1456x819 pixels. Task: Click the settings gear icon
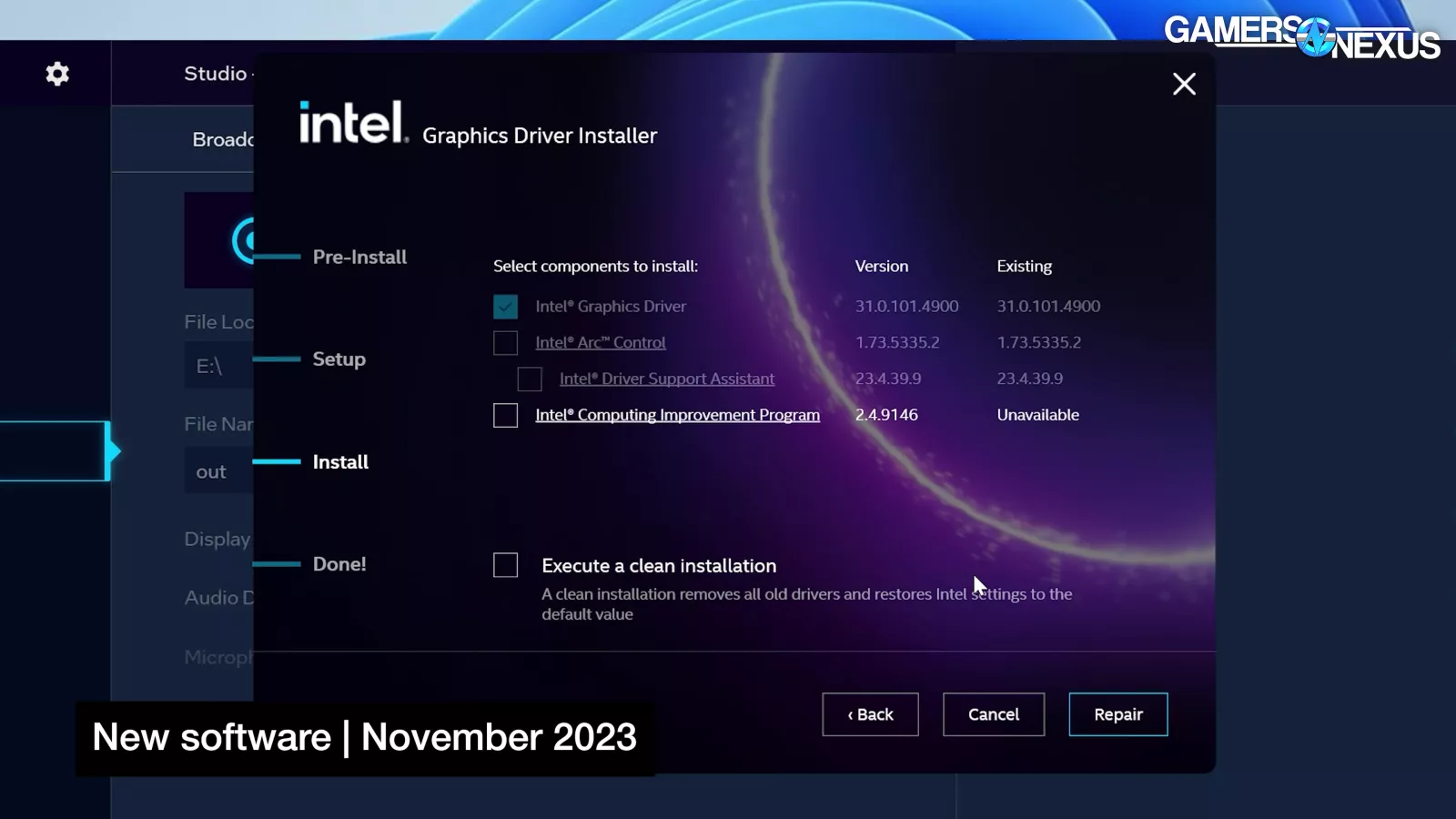(57, 74)
